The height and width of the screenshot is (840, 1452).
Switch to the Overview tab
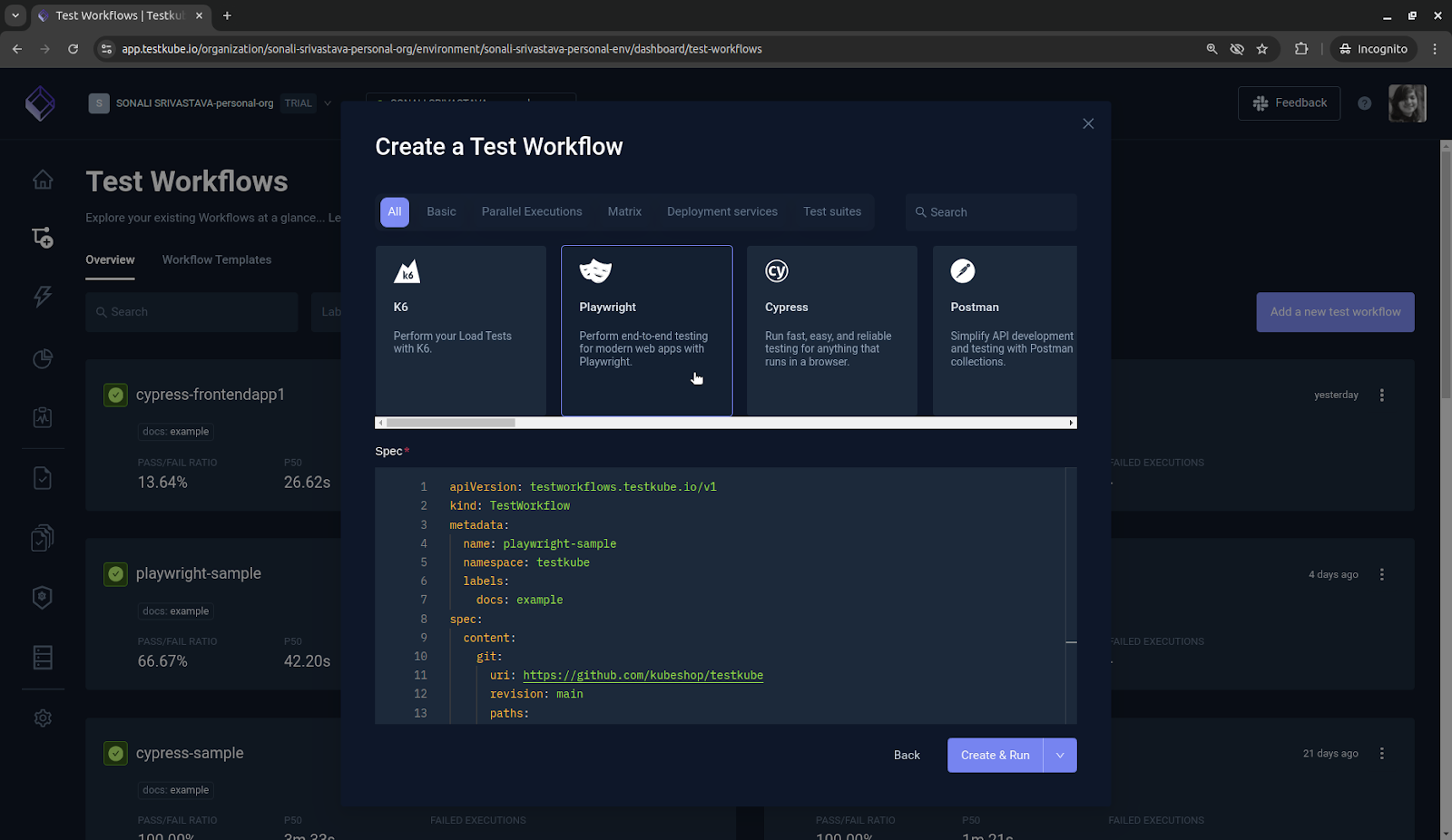(x=110, y=260)
